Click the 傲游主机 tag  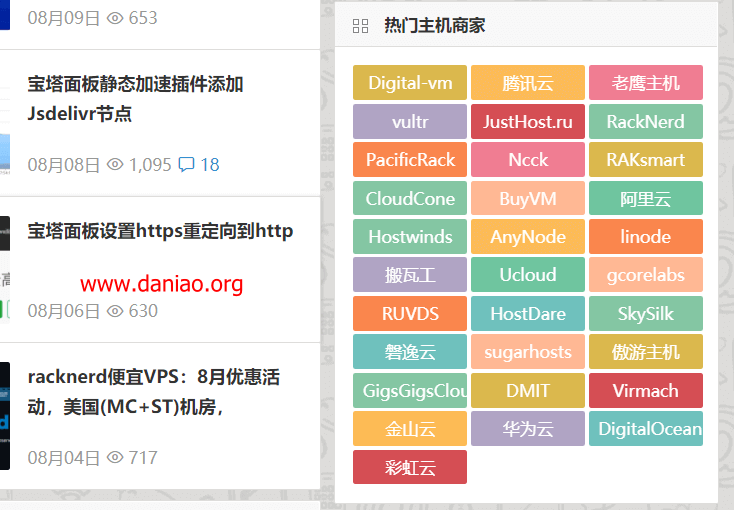(x=646, y=352)
